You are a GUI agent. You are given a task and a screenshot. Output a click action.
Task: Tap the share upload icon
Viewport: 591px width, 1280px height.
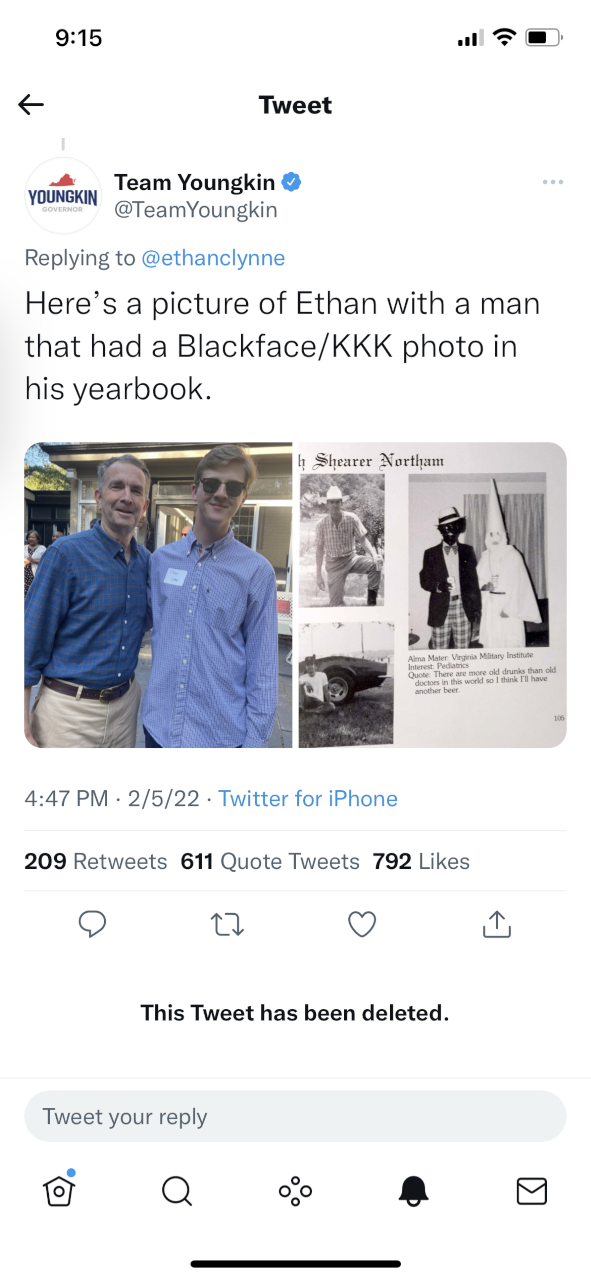click(496, 925)
